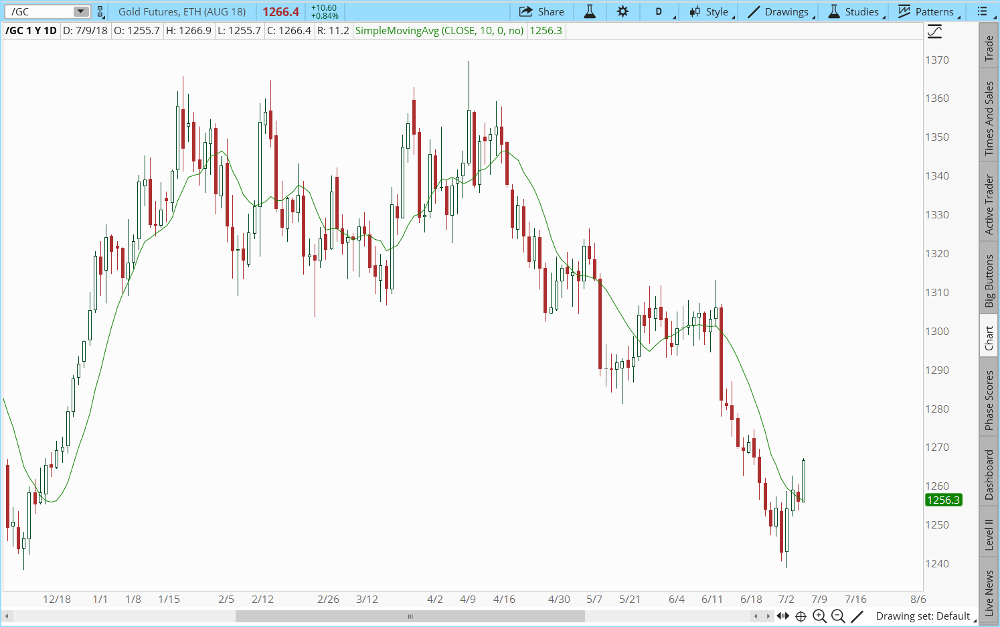
Task: Open the Studies menu
Action: (x=853, y=12)
